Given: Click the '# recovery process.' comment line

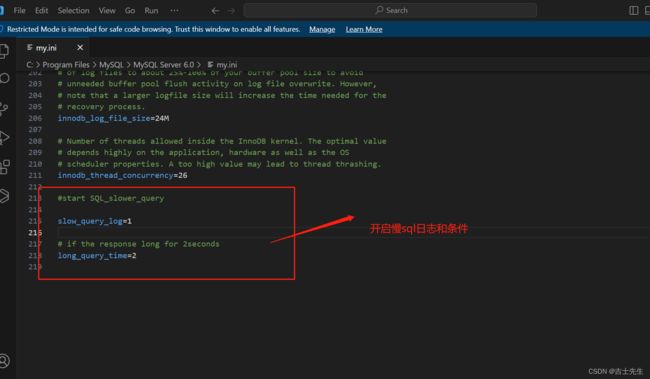Looking at the screenshot, I should [x=101, y=107].
